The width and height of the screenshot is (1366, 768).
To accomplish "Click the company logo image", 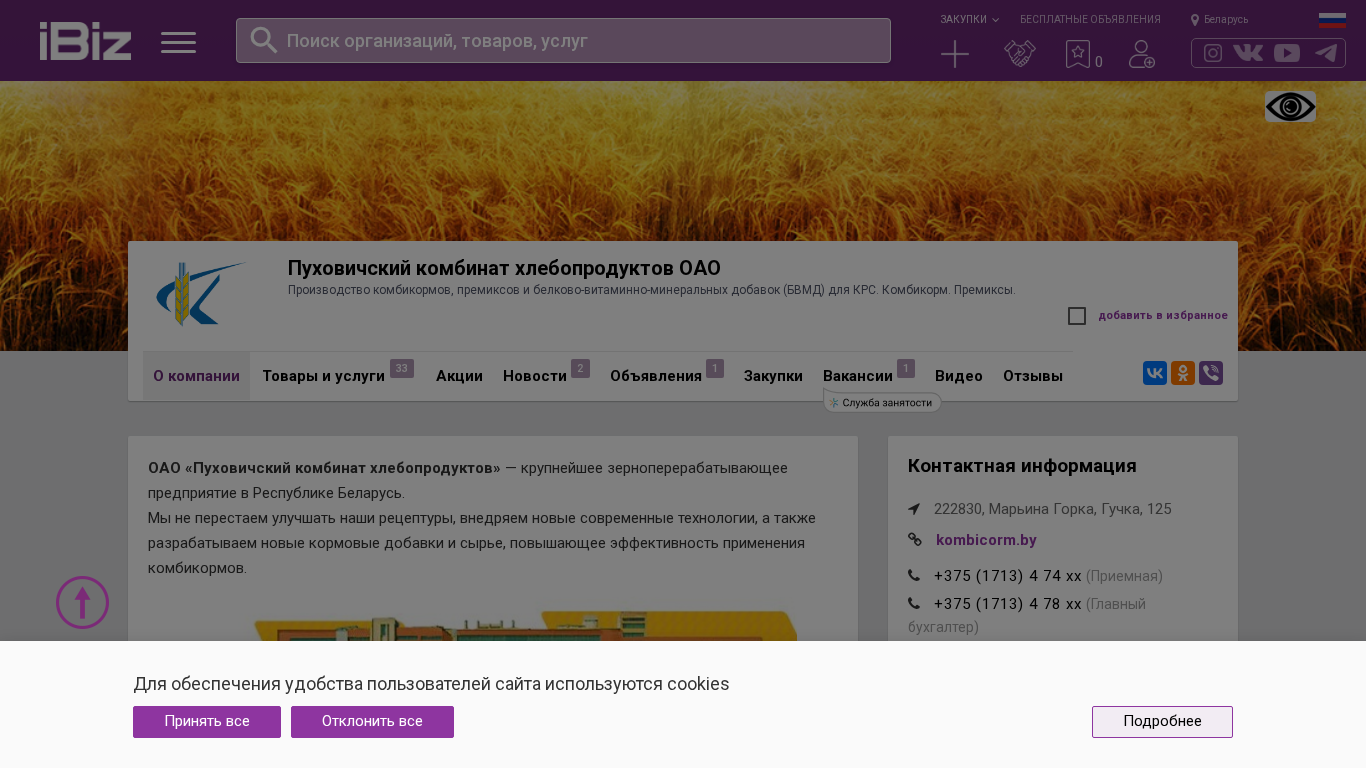I will [202, 293].
